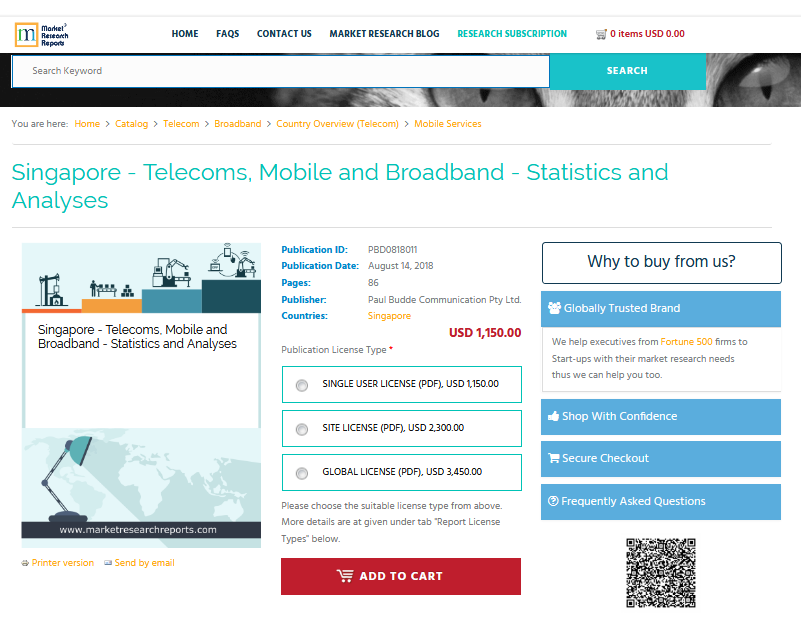Image resolution: width=801 pixels, height=617 pixels.
Task: Click the thumbs-up Shop With Confidence icon
Action: pyautogui.click(x=552, y=416)
